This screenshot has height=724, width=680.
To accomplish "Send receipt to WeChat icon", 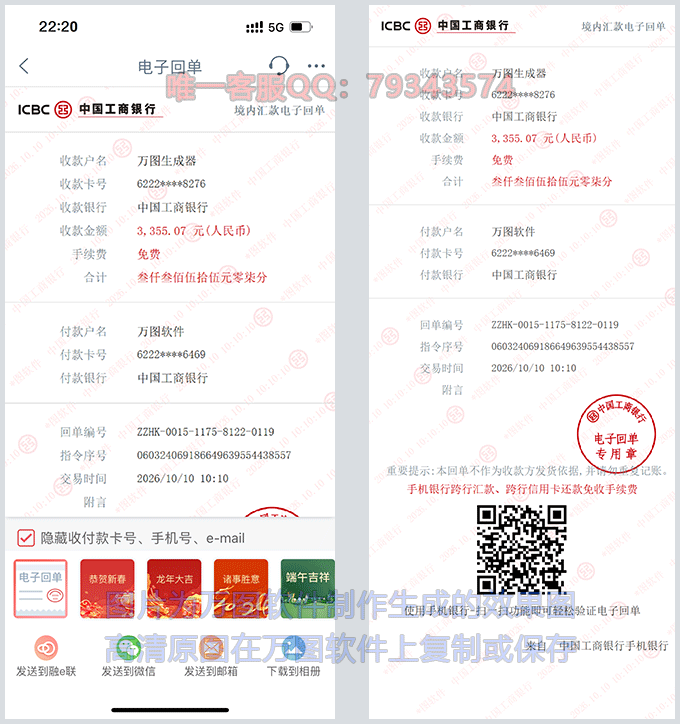I will [128, 648].
